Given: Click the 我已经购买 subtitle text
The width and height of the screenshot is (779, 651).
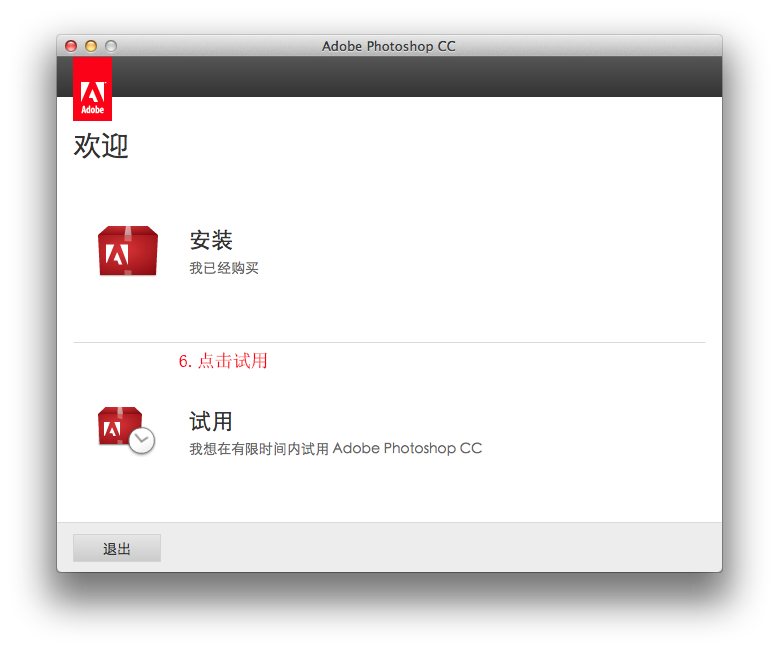Looking at the screenshot, I should (x=224, y=268).
